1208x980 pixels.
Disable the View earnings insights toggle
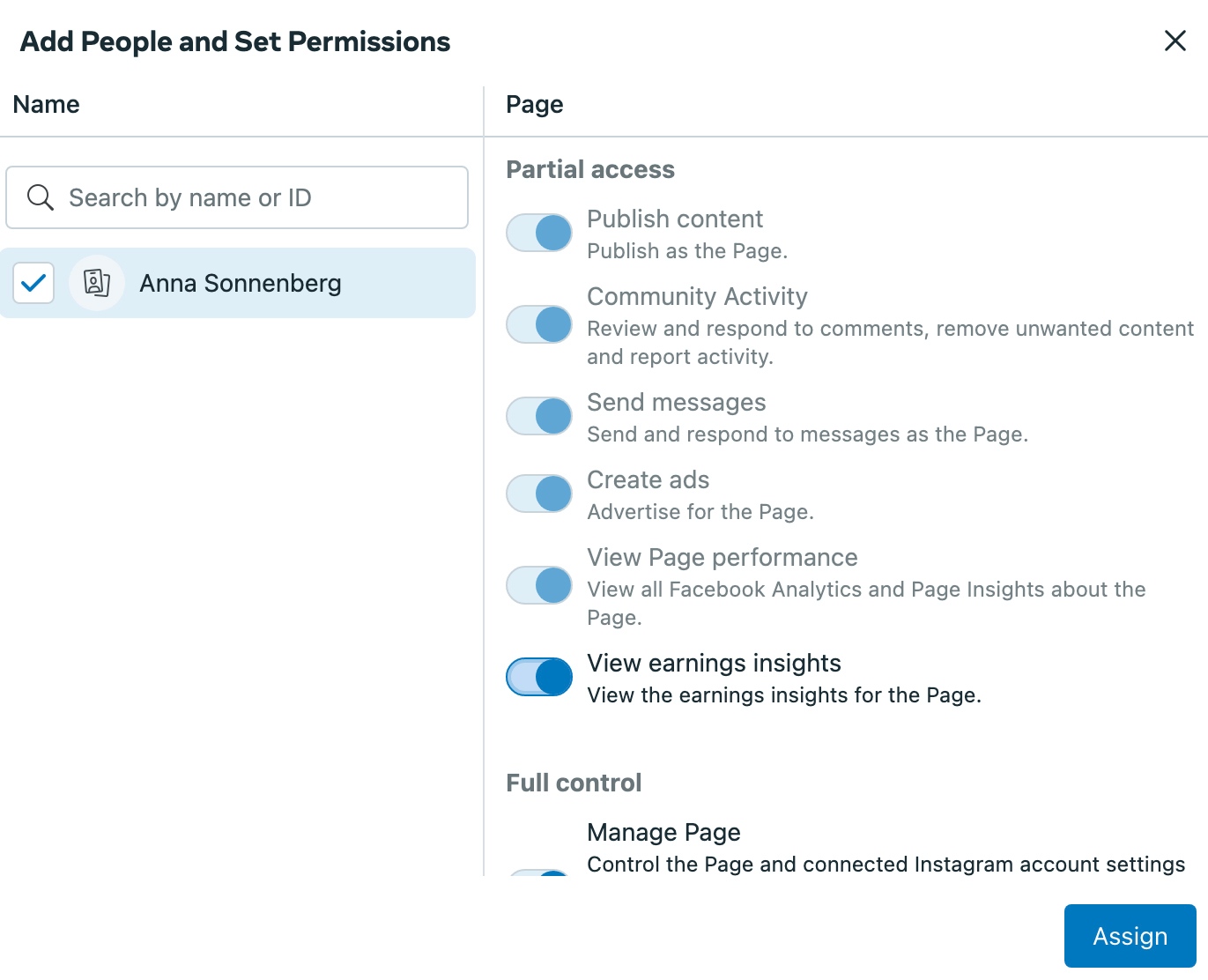(539, 677)
